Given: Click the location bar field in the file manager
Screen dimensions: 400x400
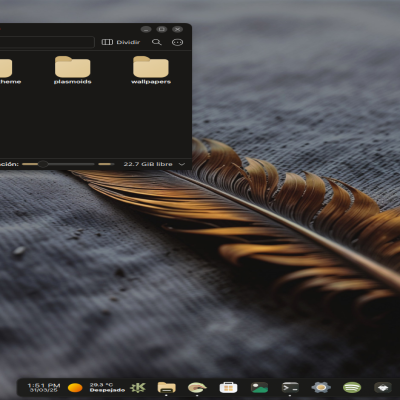Looking at the screenshot, I should (47, 42).
